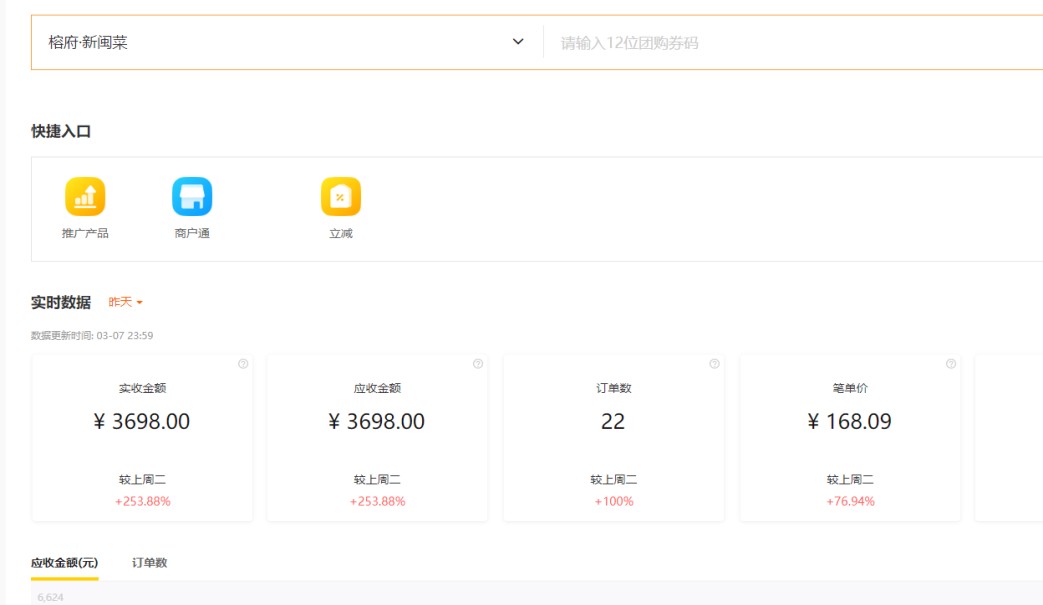Click help icon on 笔单价 card
Screen dimensions: 1043x605
(x=950, y=364)
